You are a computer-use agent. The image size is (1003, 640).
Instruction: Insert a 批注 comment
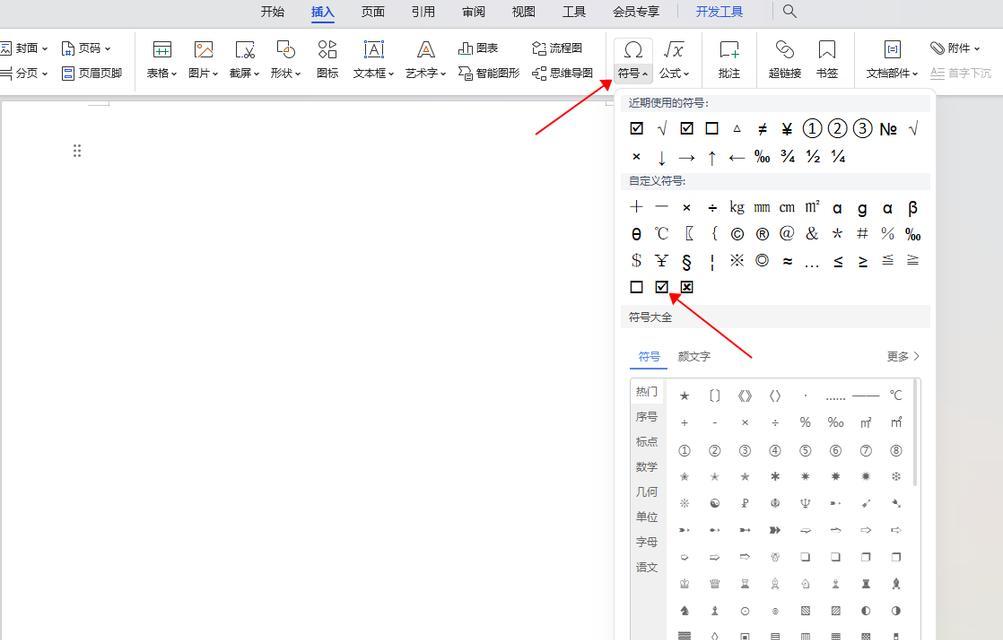click(x=729, y=60)
